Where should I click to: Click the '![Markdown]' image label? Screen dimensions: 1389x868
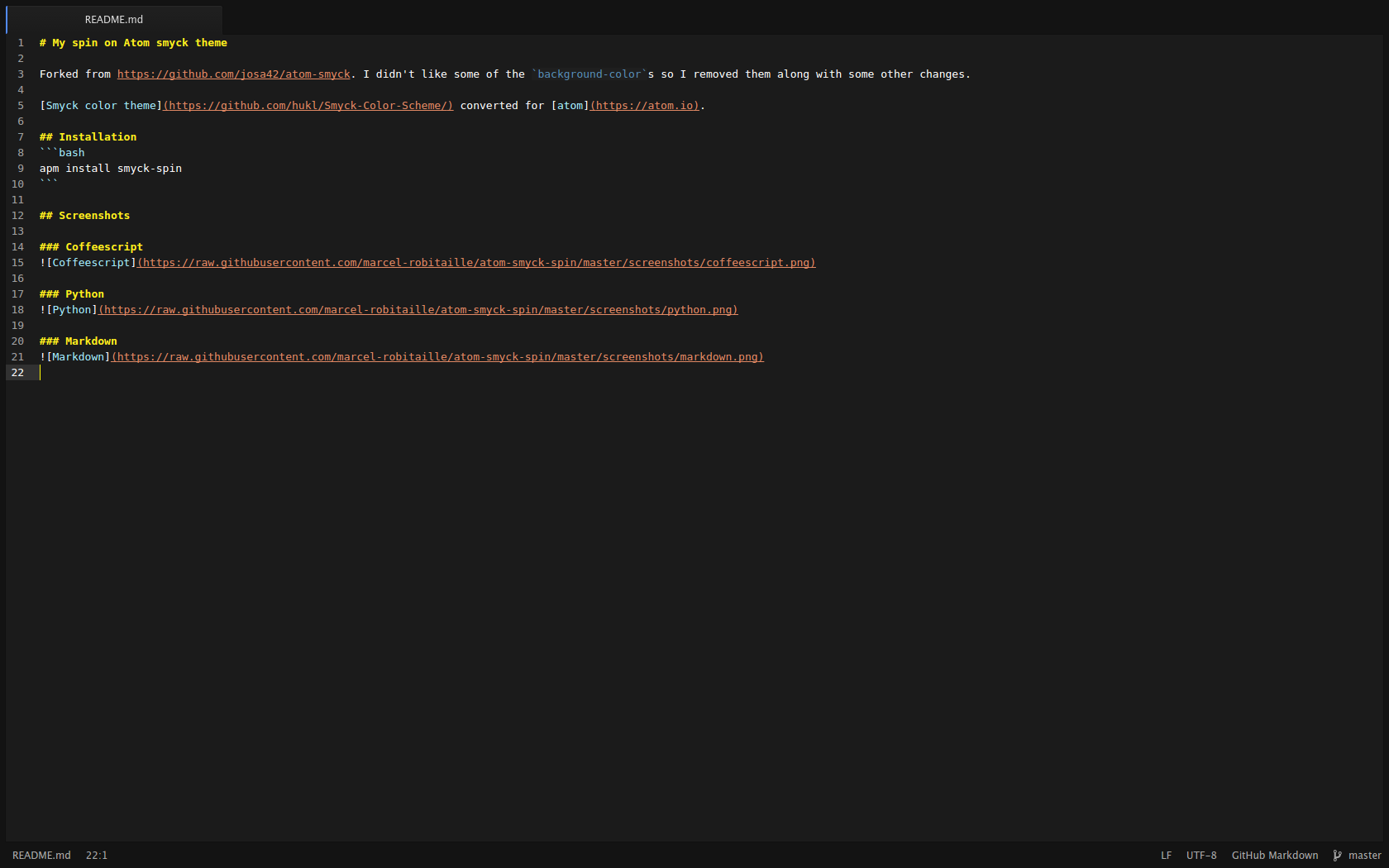tap(75, 357)
